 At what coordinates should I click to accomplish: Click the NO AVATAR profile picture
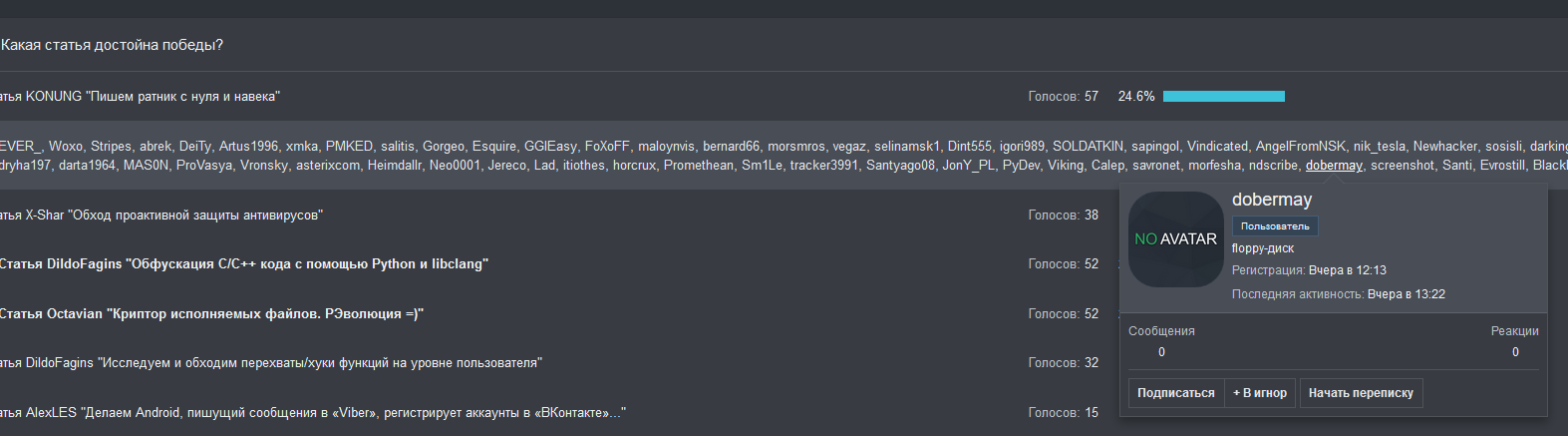[1175, 239]
